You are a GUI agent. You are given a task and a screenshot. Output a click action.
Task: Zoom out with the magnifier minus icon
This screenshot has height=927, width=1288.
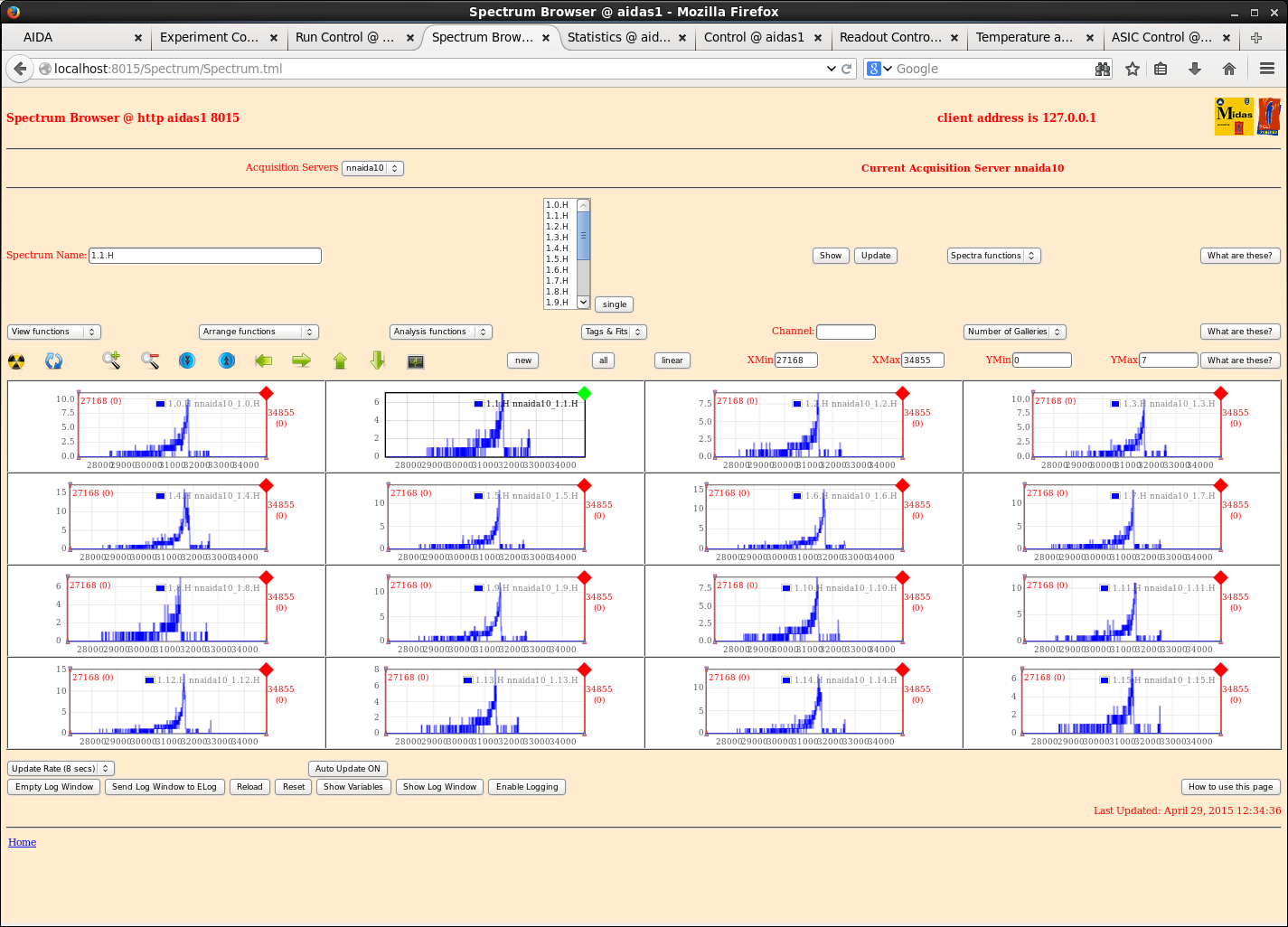tap(150, 360)
